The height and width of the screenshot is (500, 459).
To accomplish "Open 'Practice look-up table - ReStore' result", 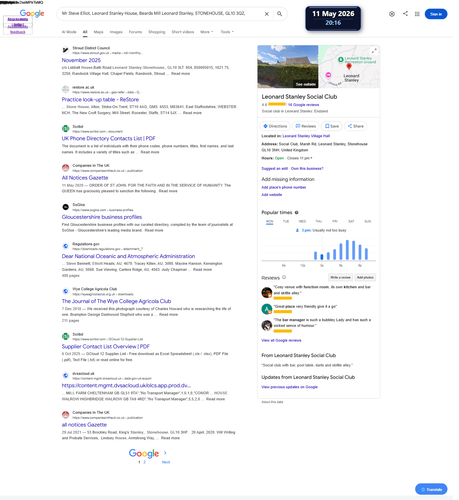I will click(100, 100).
